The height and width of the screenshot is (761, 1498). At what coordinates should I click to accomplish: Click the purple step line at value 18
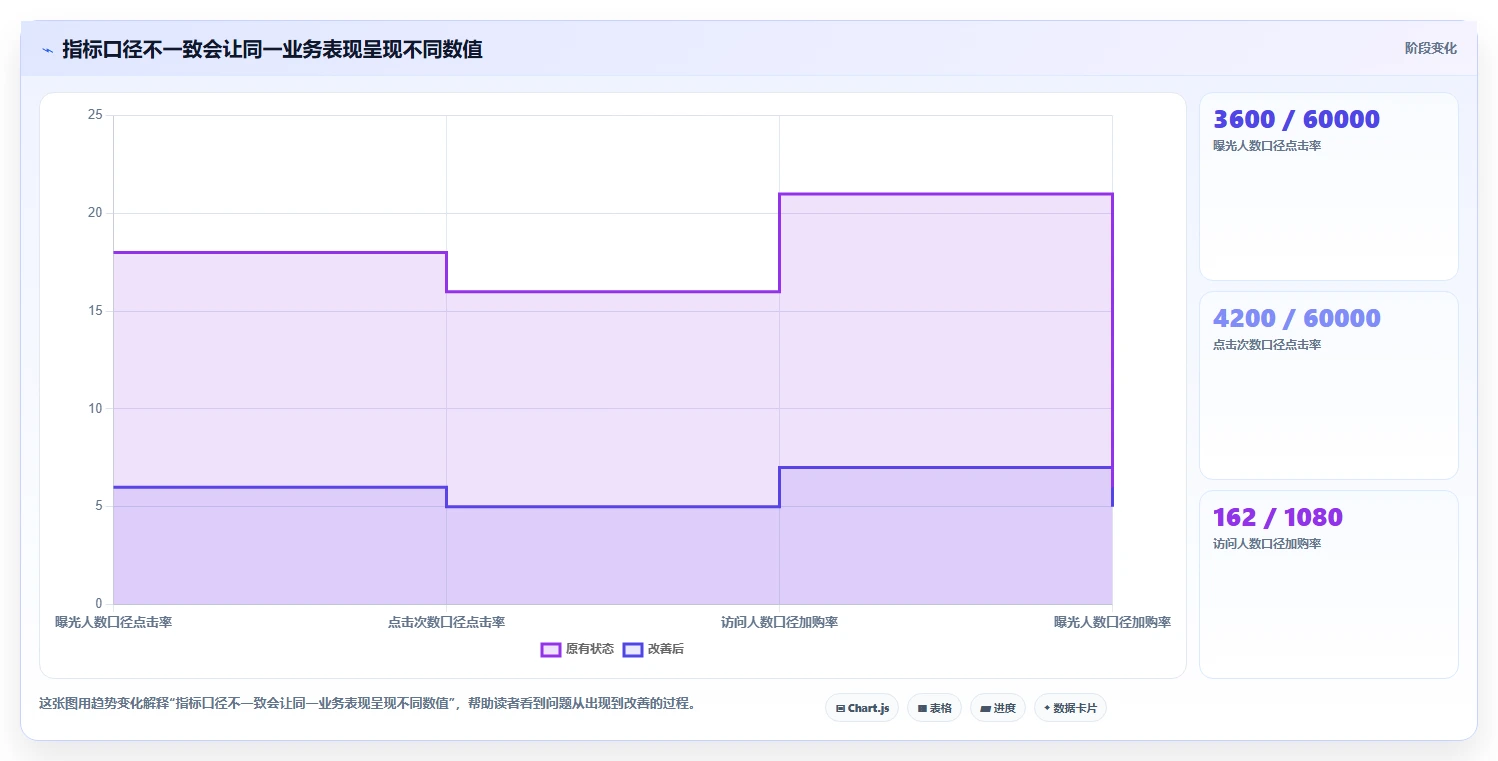[280, 252]
